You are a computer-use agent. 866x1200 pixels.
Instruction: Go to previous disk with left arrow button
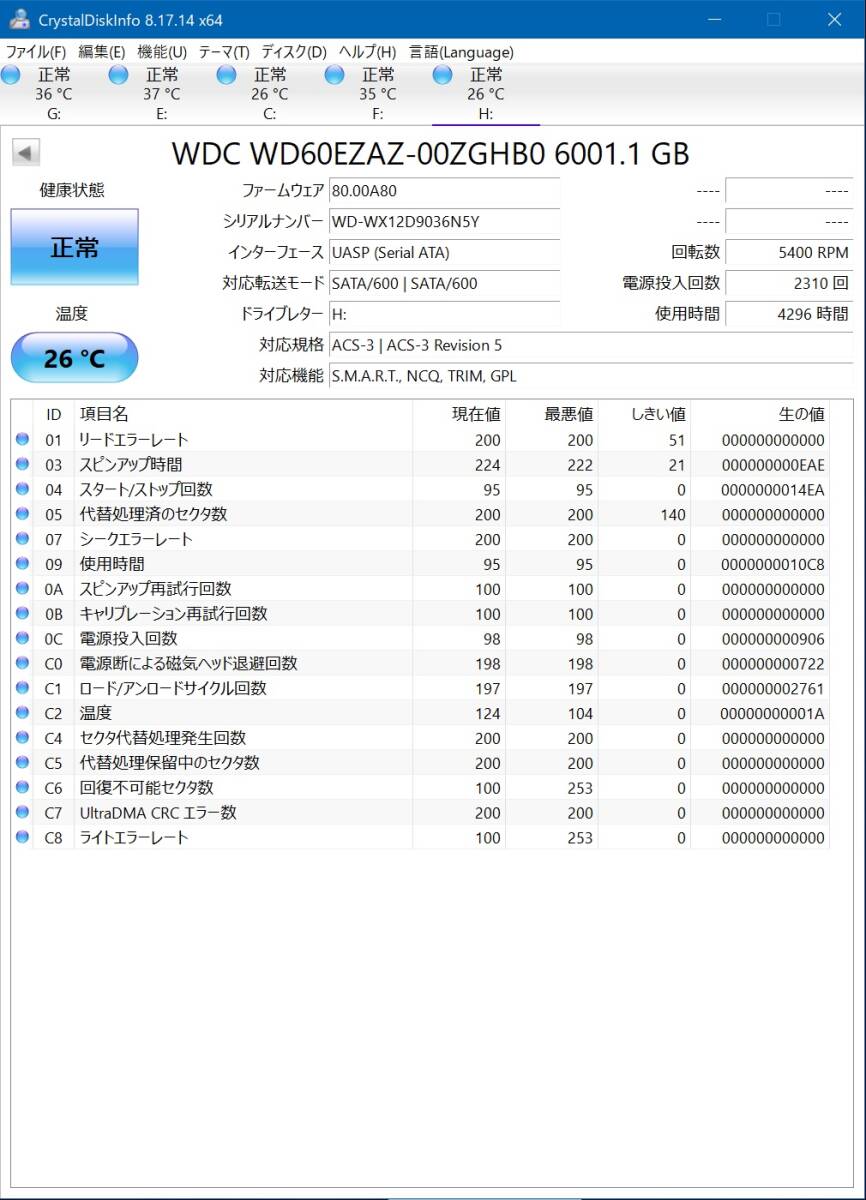(x=26, y=153)
